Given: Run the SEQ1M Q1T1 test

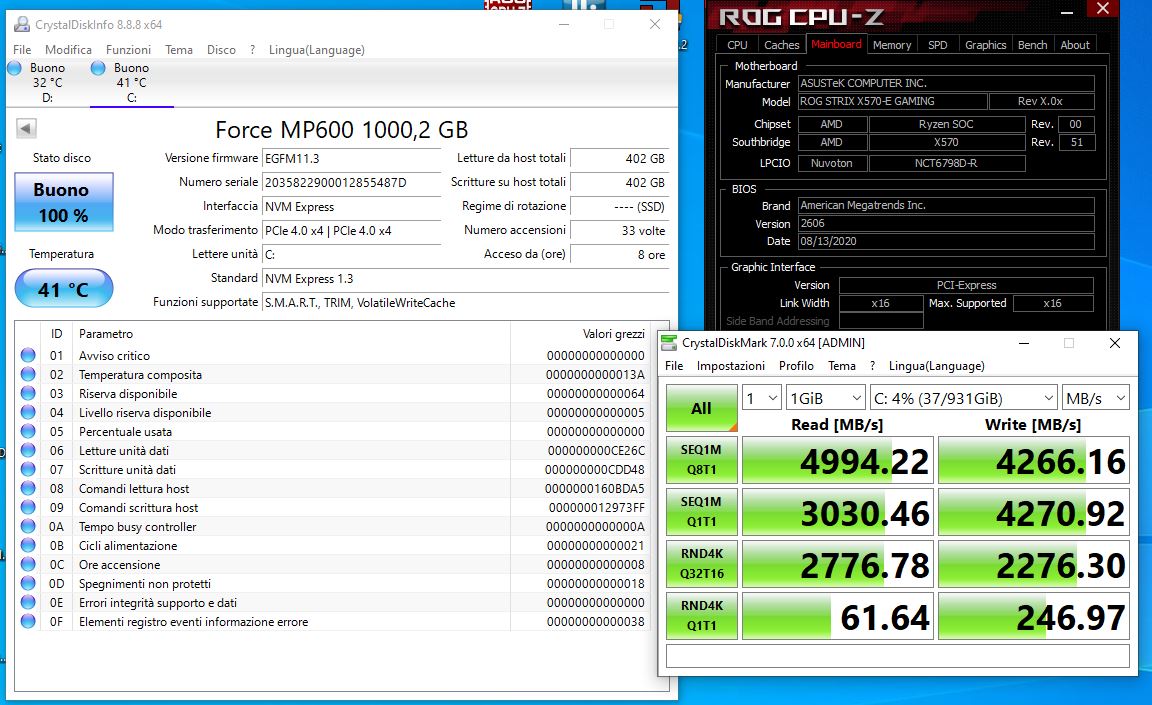Looking at the screenshot, I should pos(702,512).
